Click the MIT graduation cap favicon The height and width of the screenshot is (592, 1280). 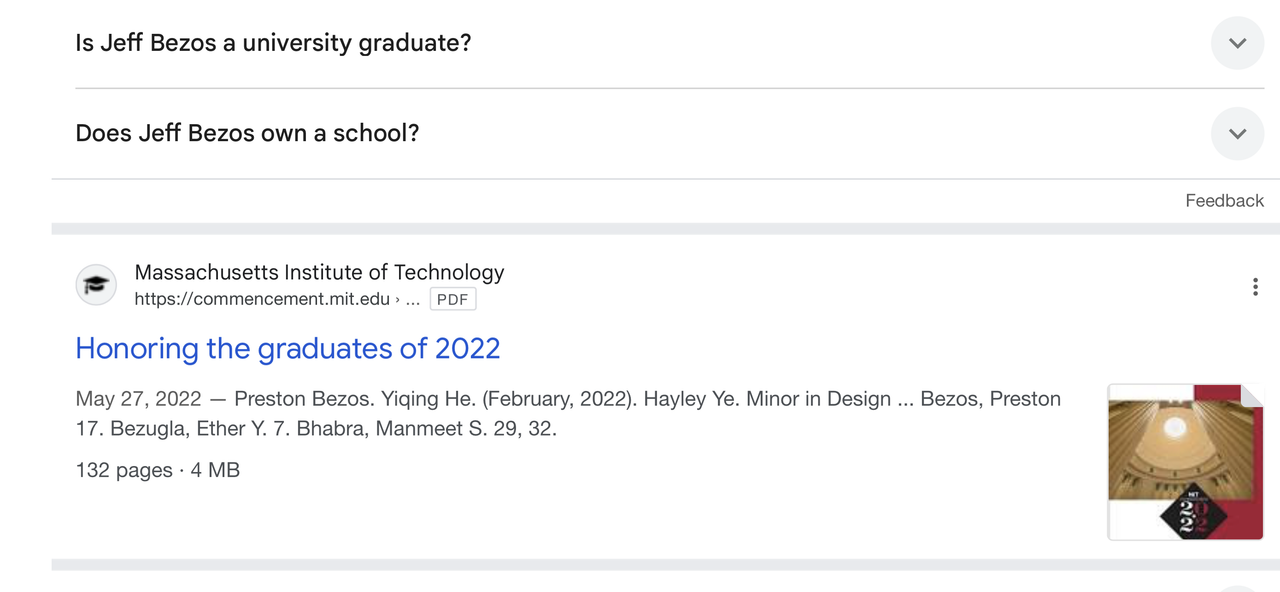96,285
